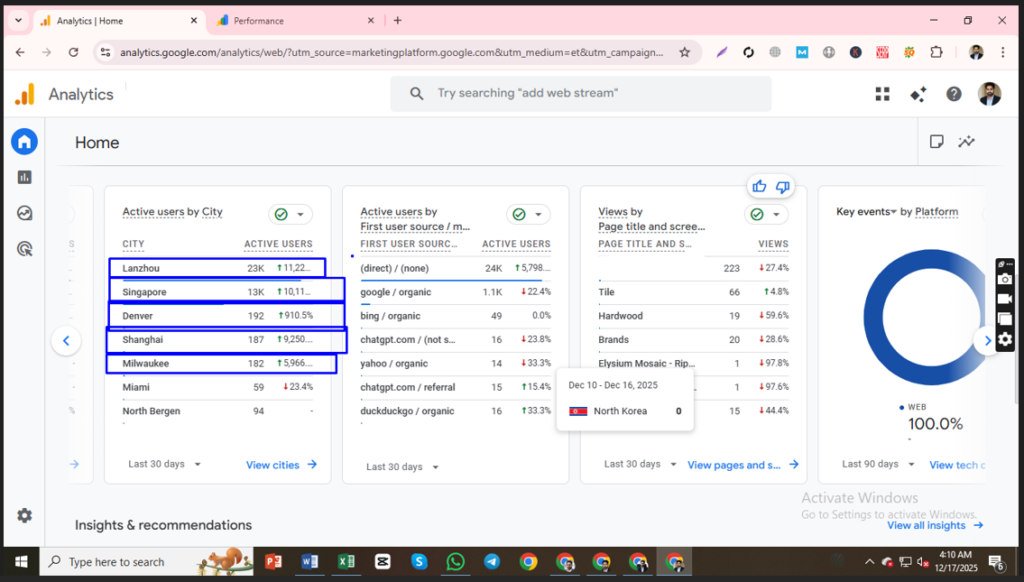1024x582 pixels.
Task: Open the Advertising section in the sidebar
Action: click(x=24, y=248)
